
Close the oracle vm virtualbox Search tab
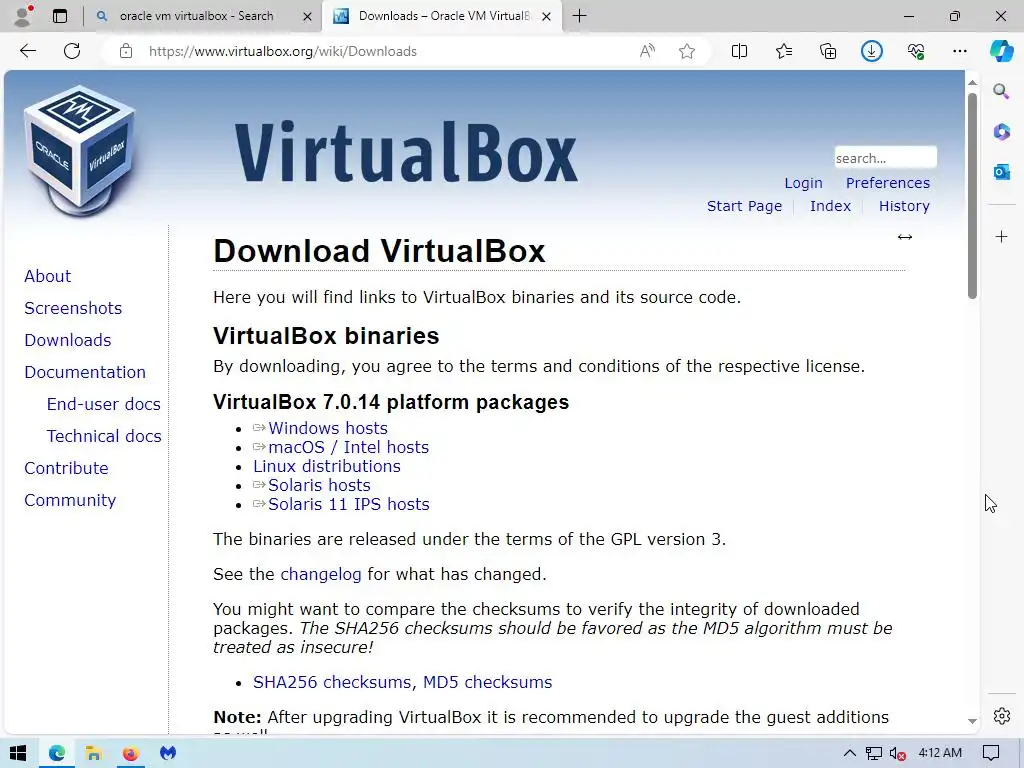point(307,16)
